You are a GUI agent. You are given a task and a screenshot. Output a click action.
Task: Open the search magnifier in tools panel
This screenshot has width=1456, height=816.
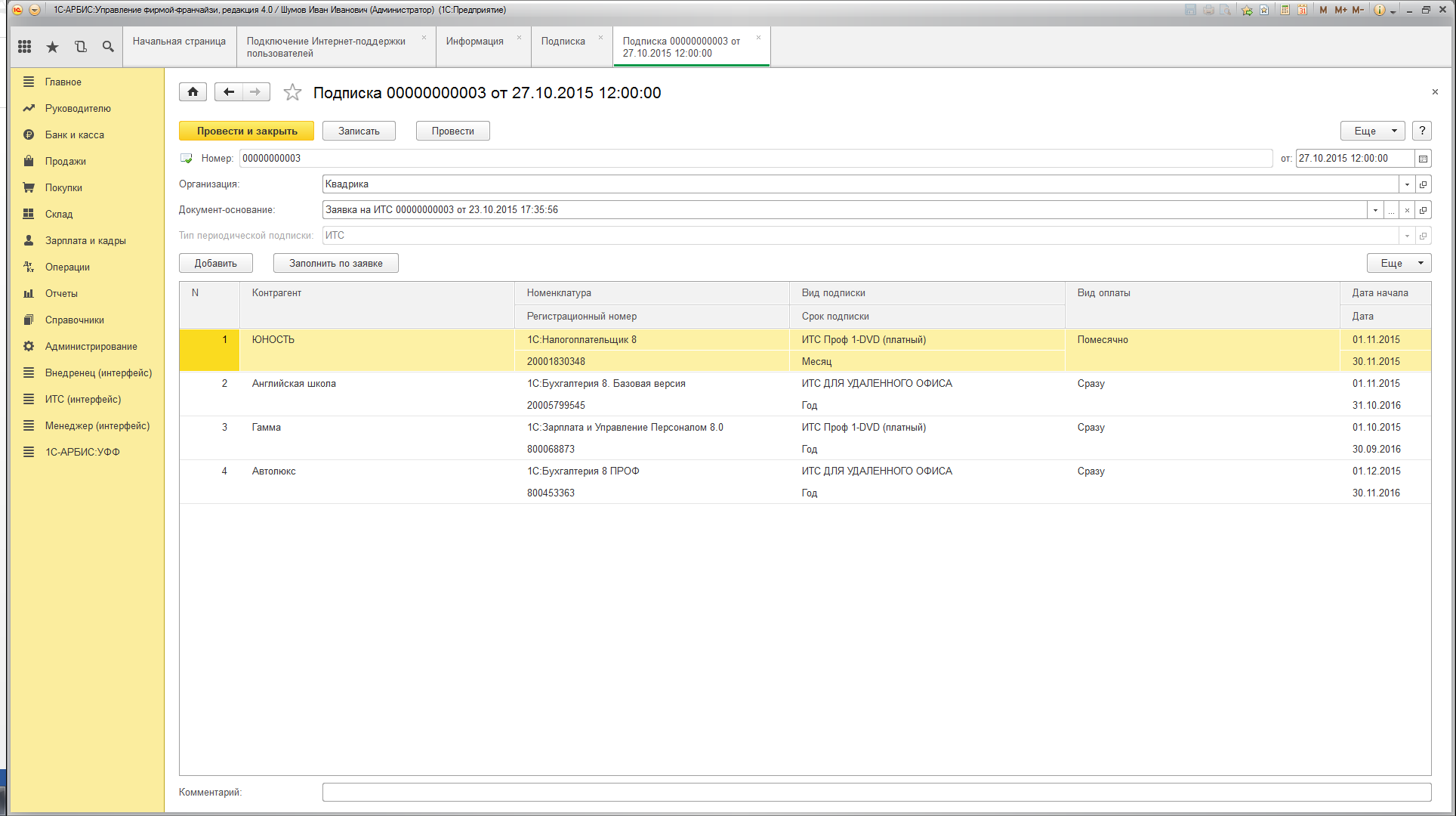[108, 47]
